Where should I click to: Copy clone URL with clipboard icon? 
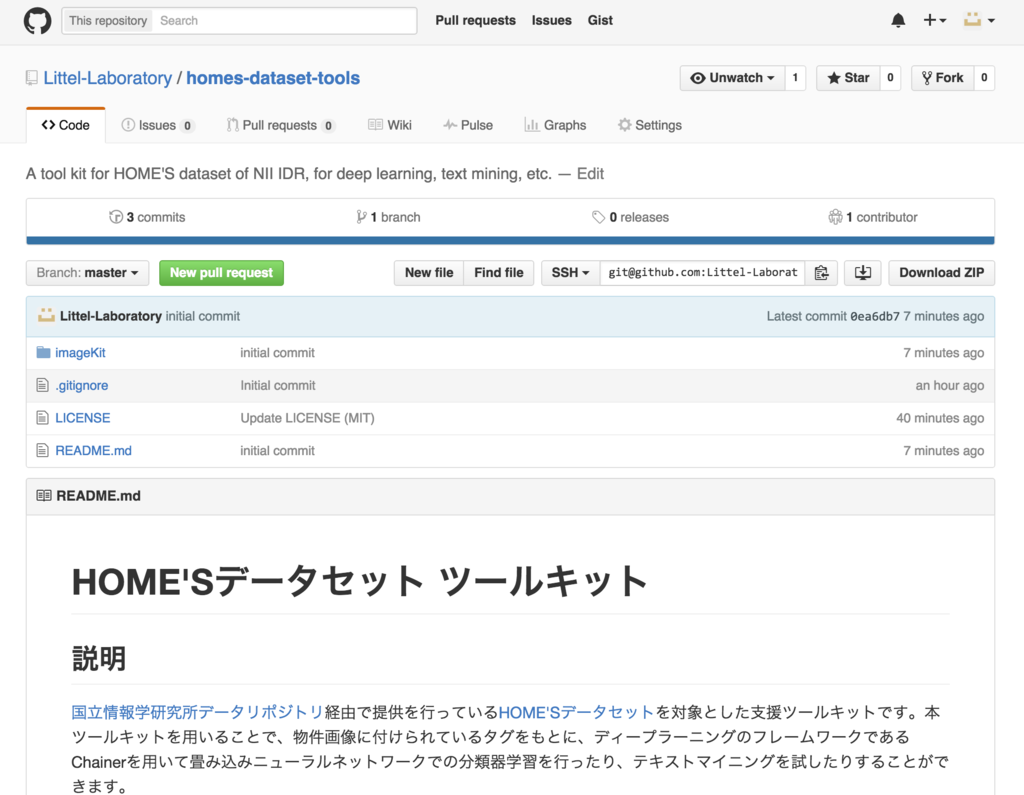tap(822, 272)
